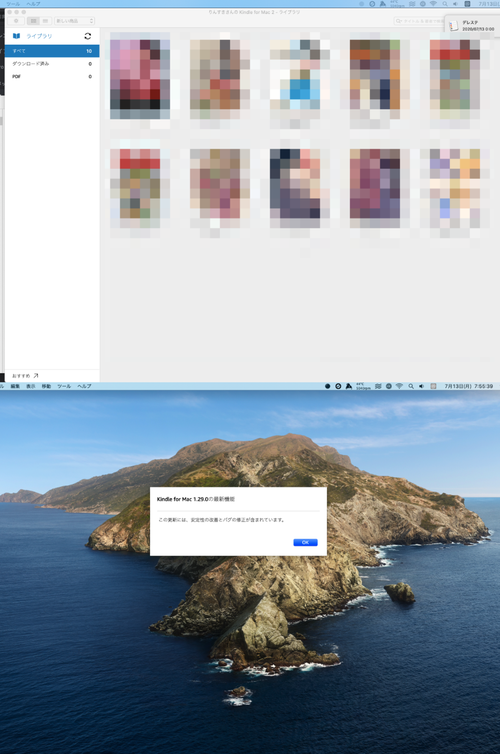Image resolution: width=500 pixels, height=754 pixels.
Task: Click the ライブラリ book icon in sidebar
Action: (16, 36)
